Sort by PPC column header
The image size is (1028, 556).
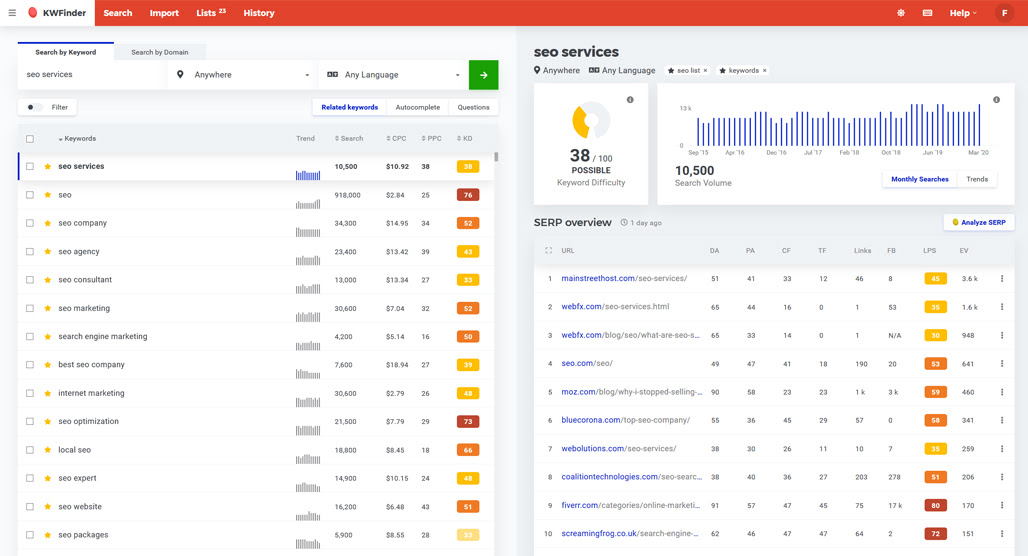[x=431, y=138]
